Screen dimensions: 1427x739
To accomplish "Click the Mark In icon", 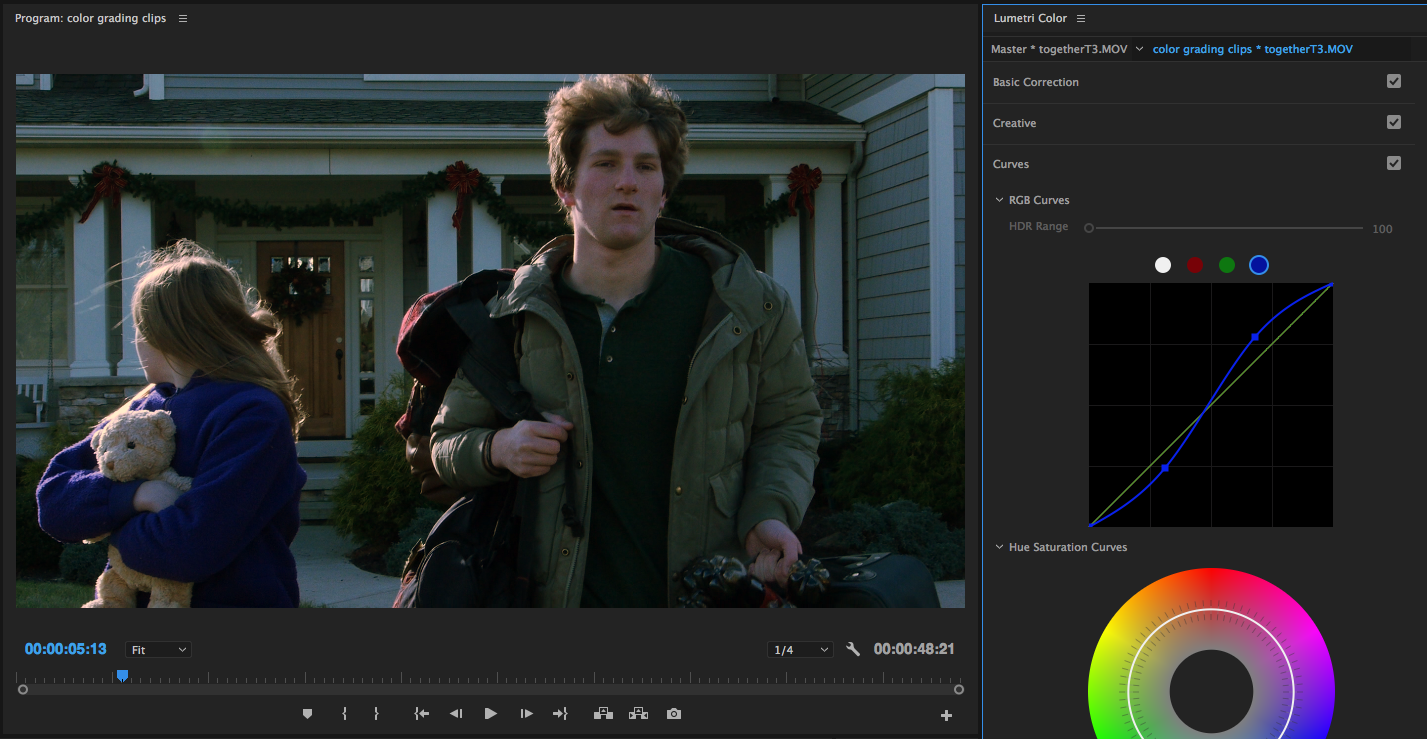I will [344, 713].
